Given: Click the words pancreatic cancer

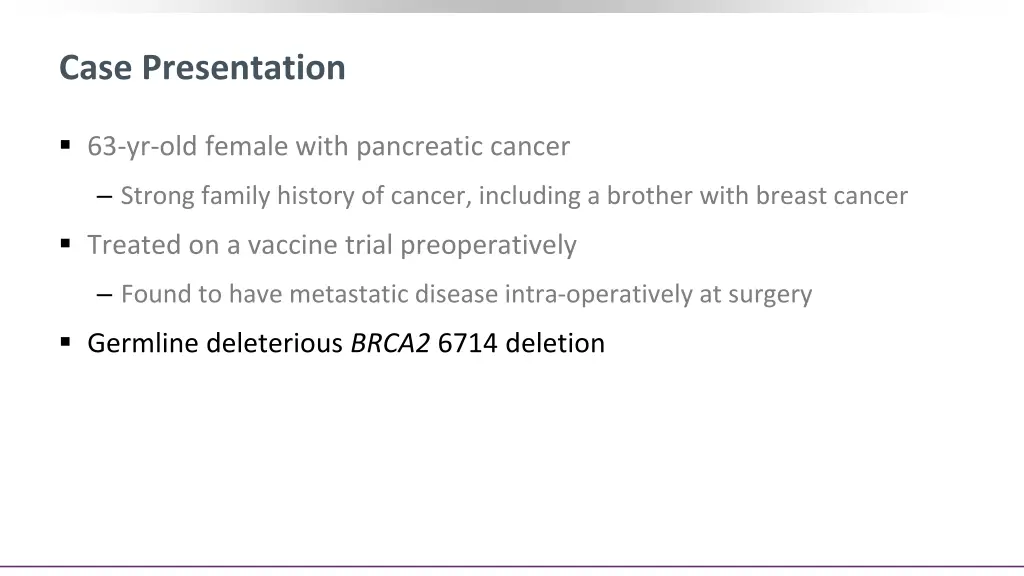Looking at the screenshot, I should tap(463, 147).
